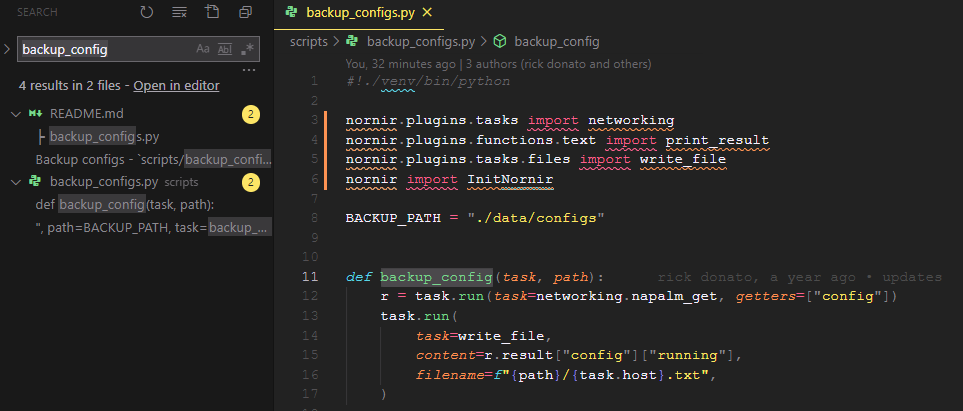Open 'def backup_config(task, path):' match
The image size is (963, 411).
(125, 205)
